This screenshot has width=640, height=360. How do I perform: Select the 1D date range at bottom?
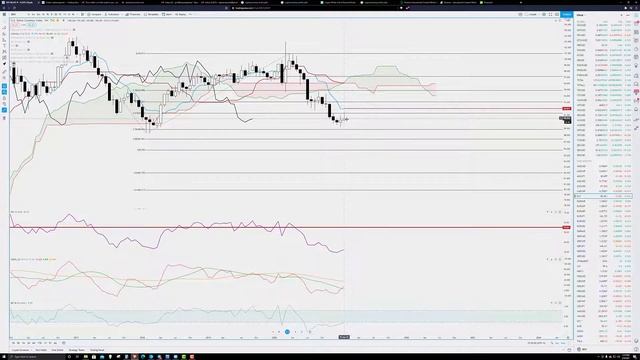click(x=13, y=343)
